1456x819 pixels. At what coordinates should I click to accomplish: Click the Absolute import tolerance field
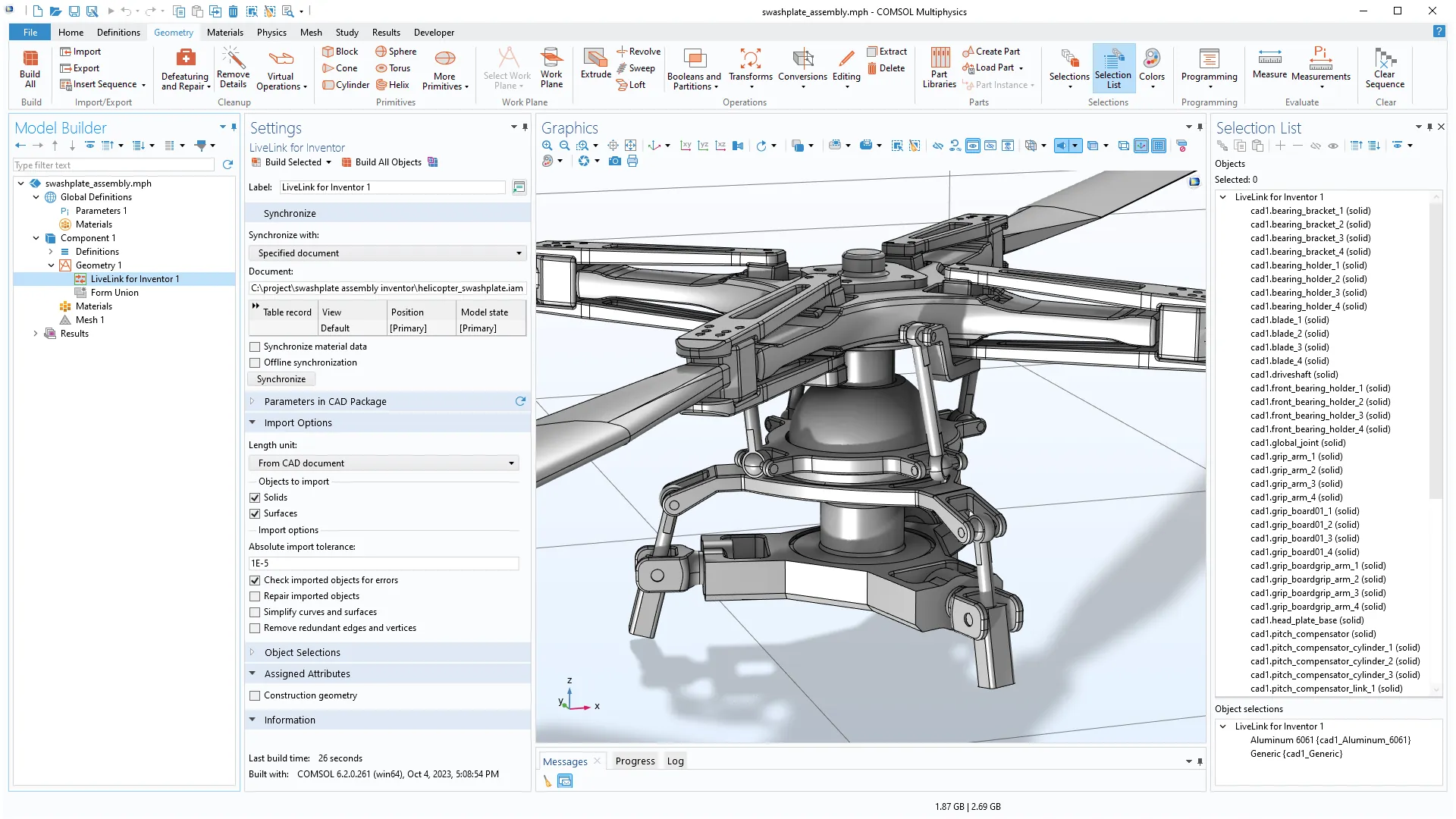(x=384, y=563)
